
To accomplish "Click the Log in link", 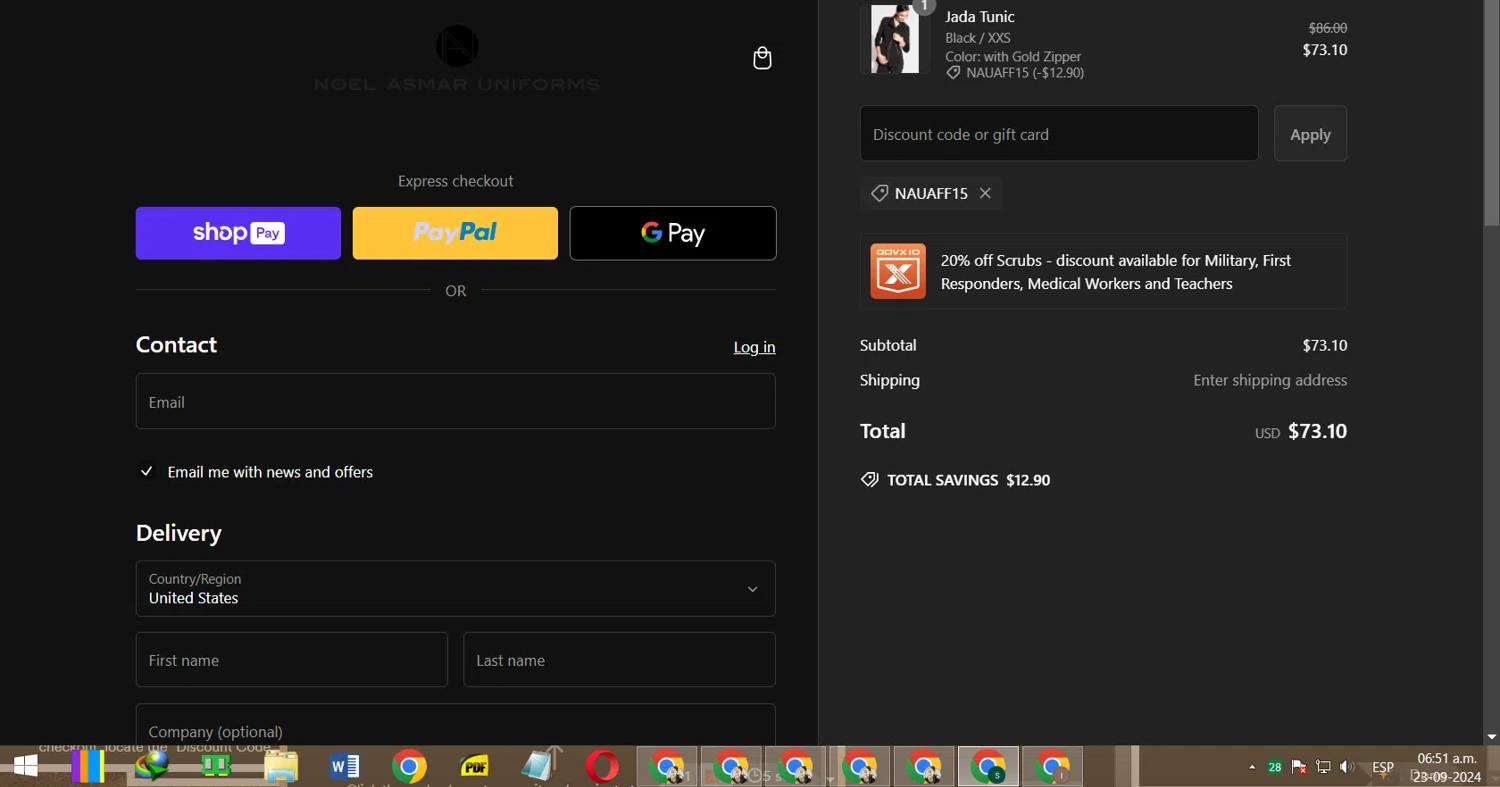I will pyautogui.click(x=754, y=347).
